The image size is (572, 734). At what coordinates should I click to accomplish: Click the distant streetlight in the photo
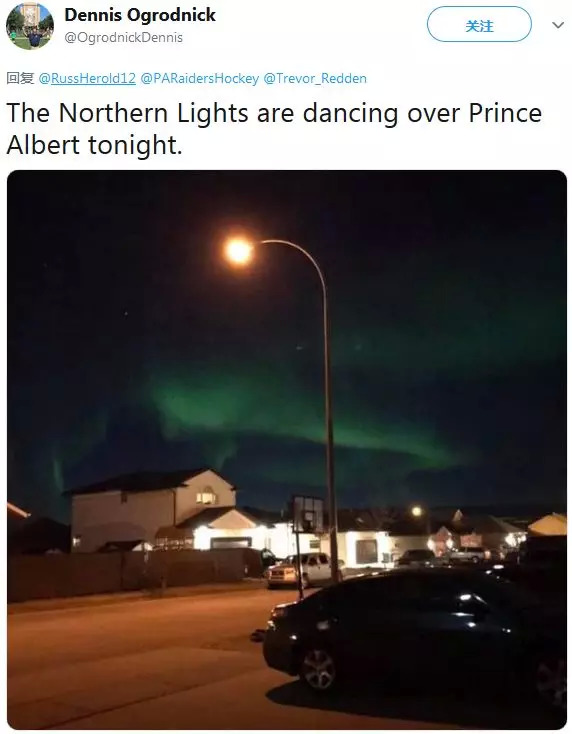coord(417,511)
